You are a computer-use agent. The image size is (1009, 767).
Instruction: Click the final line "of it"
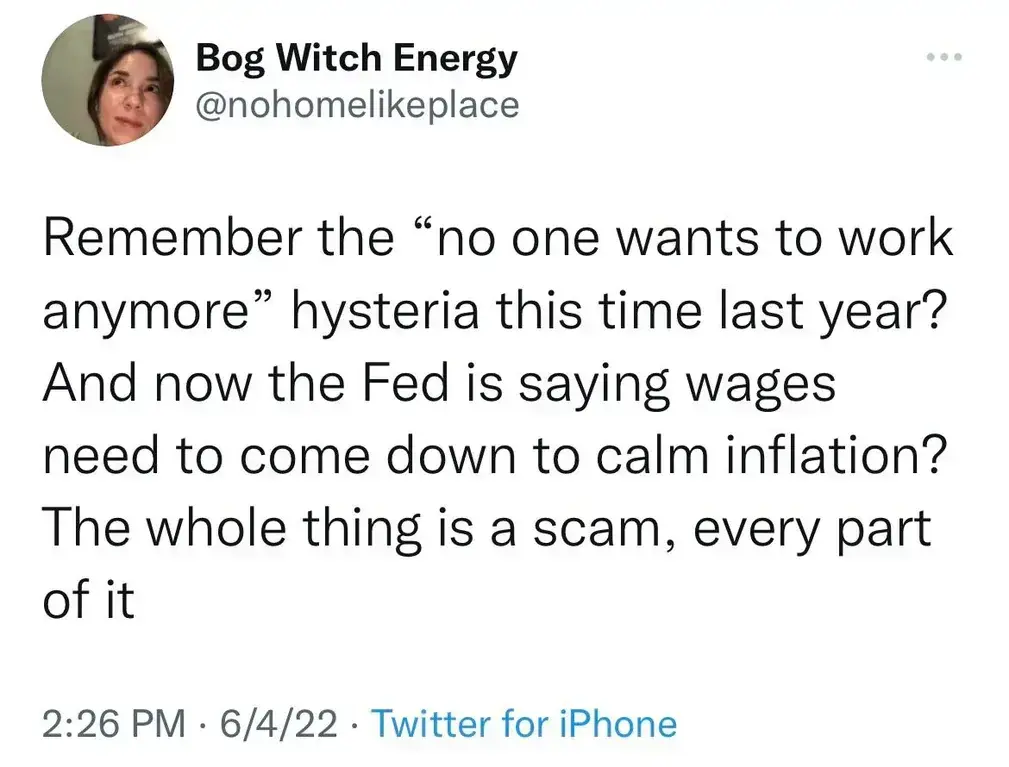click(x=89, y=599)
